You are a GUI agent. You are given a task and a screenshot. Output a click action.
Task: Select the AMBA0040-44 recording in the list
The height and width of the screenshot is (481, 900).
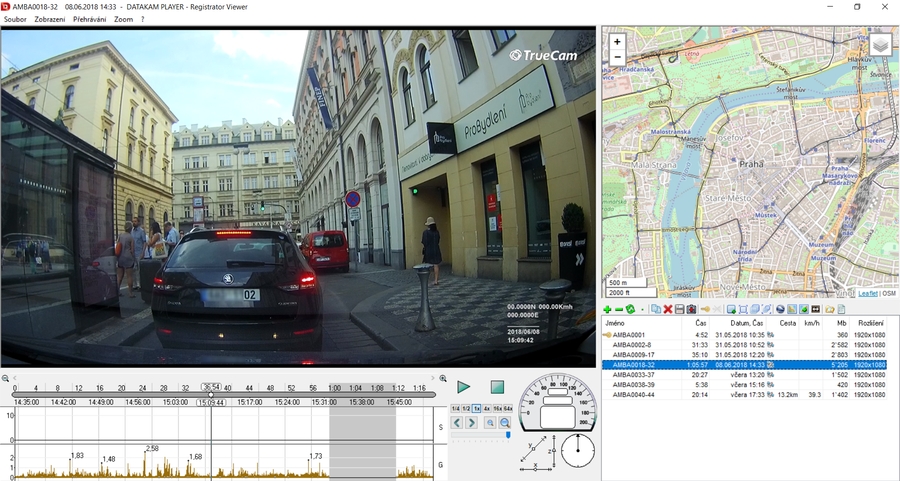[x=744, y=395]
